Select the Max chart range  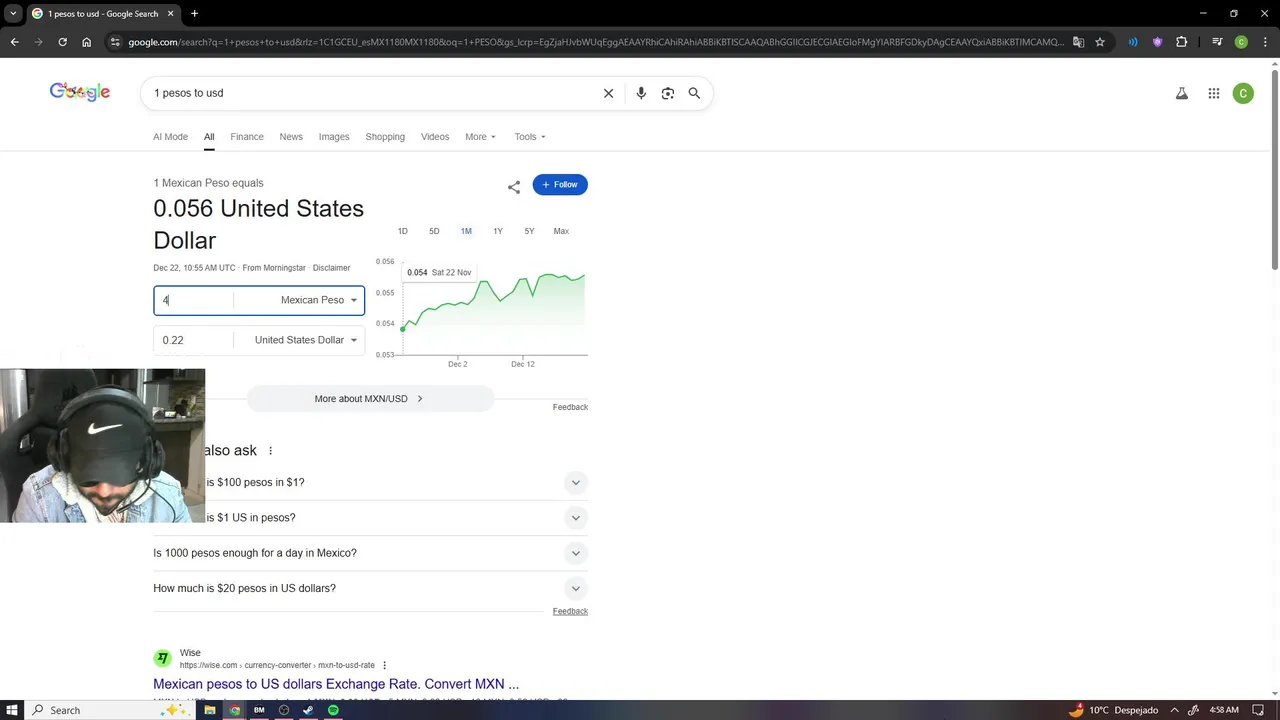[561, 231]
